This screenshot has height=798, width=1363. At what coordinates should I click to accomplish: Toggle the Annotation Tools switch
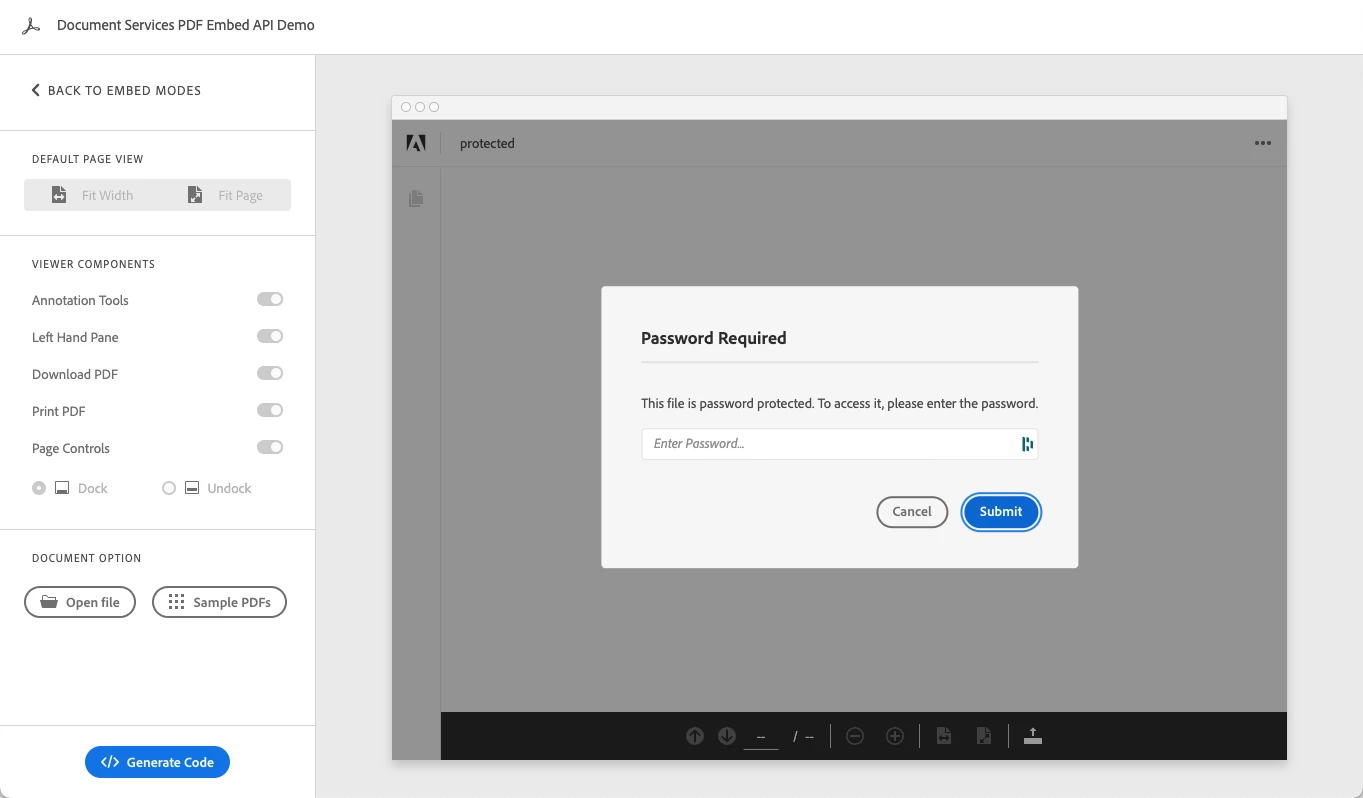(x=270, y=299)
